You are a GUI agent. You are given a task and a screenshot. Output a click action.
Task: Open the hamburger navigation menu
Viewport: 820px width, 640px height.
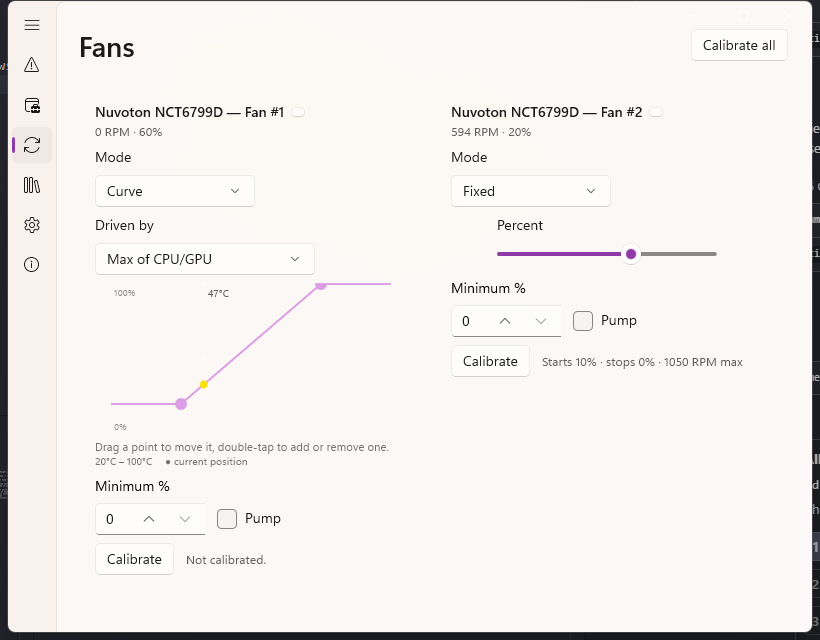[32, 25]
